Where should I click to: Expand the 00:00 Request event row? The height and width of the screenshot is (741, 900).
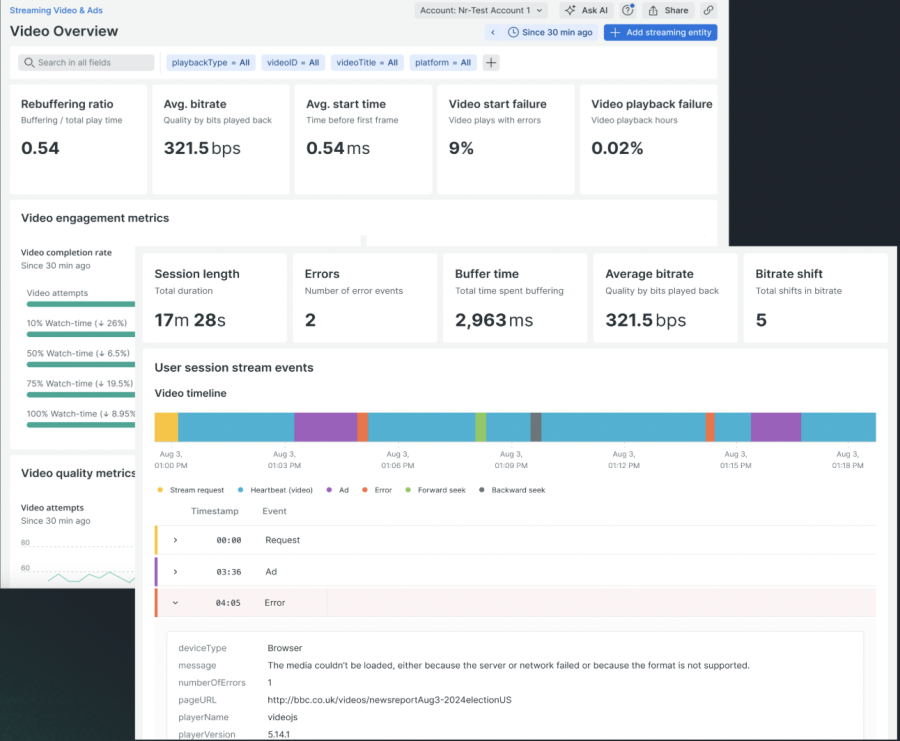[175, 540]
